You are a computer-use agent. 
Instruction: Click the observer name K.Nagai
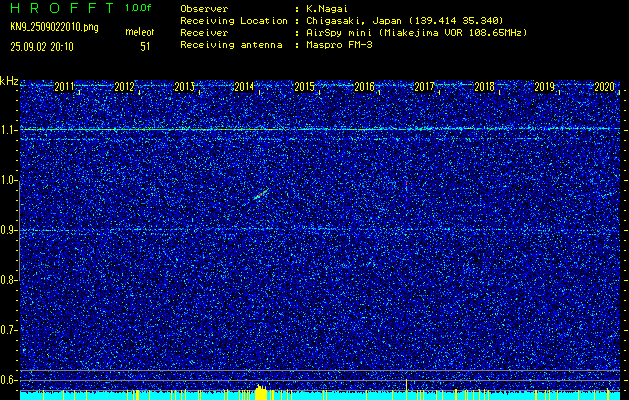coord(327,9)
